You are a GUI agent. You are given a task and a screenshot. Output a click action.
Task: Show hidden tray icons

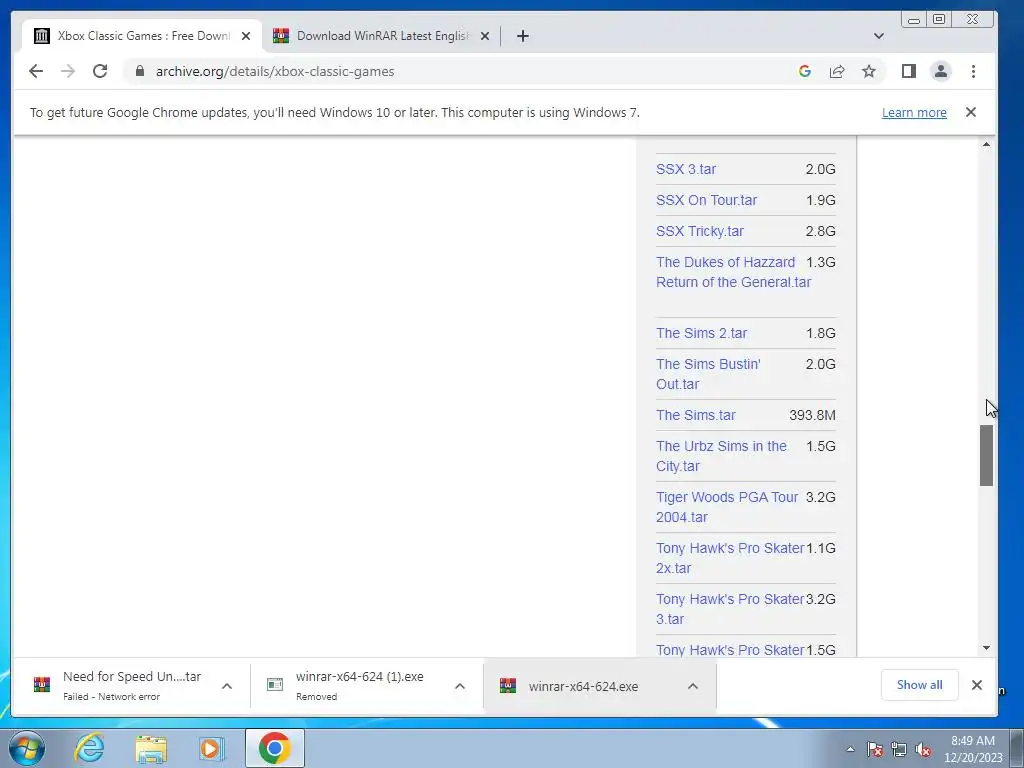(x=850, y=749)
